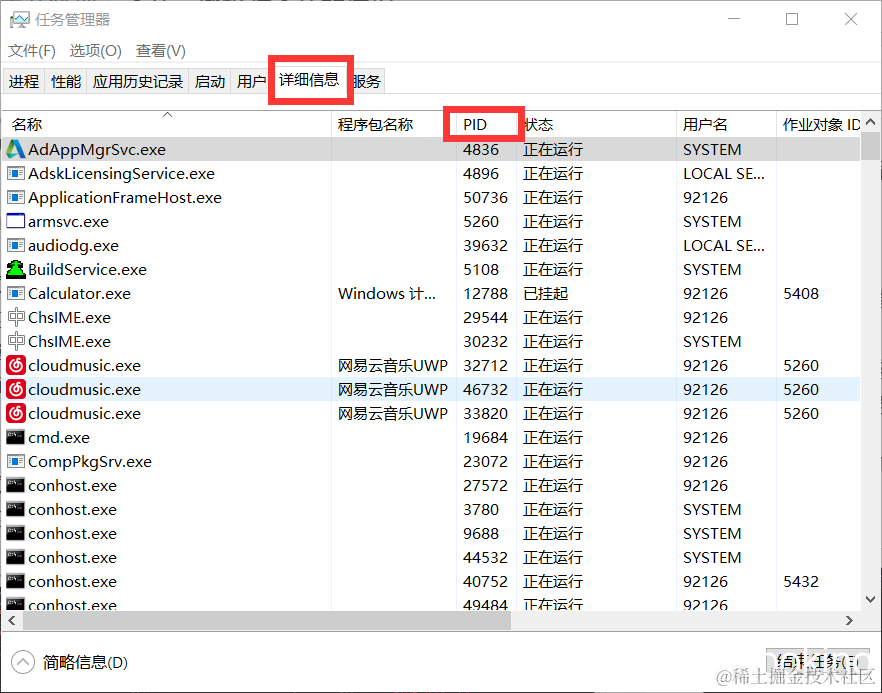
Task: Click the vertical scrollbar thumb
Action: (870, 147)
